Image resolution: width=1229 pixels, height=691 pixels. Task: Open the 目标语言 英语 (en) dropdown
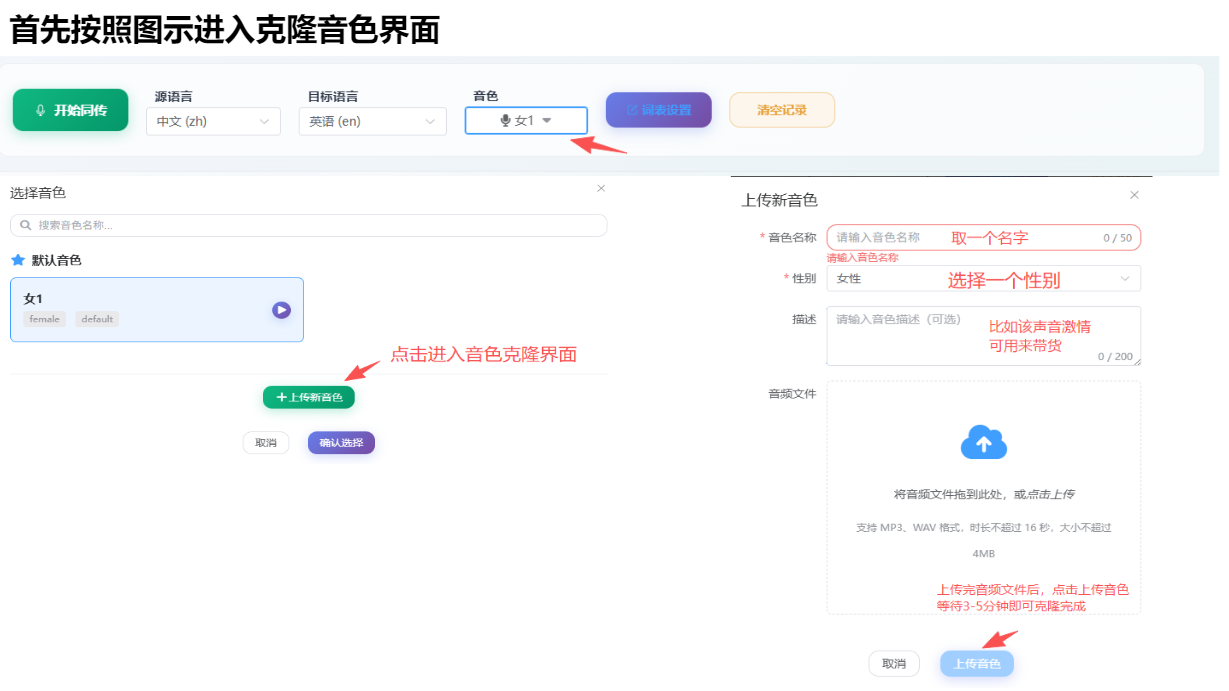pos(372,122)
